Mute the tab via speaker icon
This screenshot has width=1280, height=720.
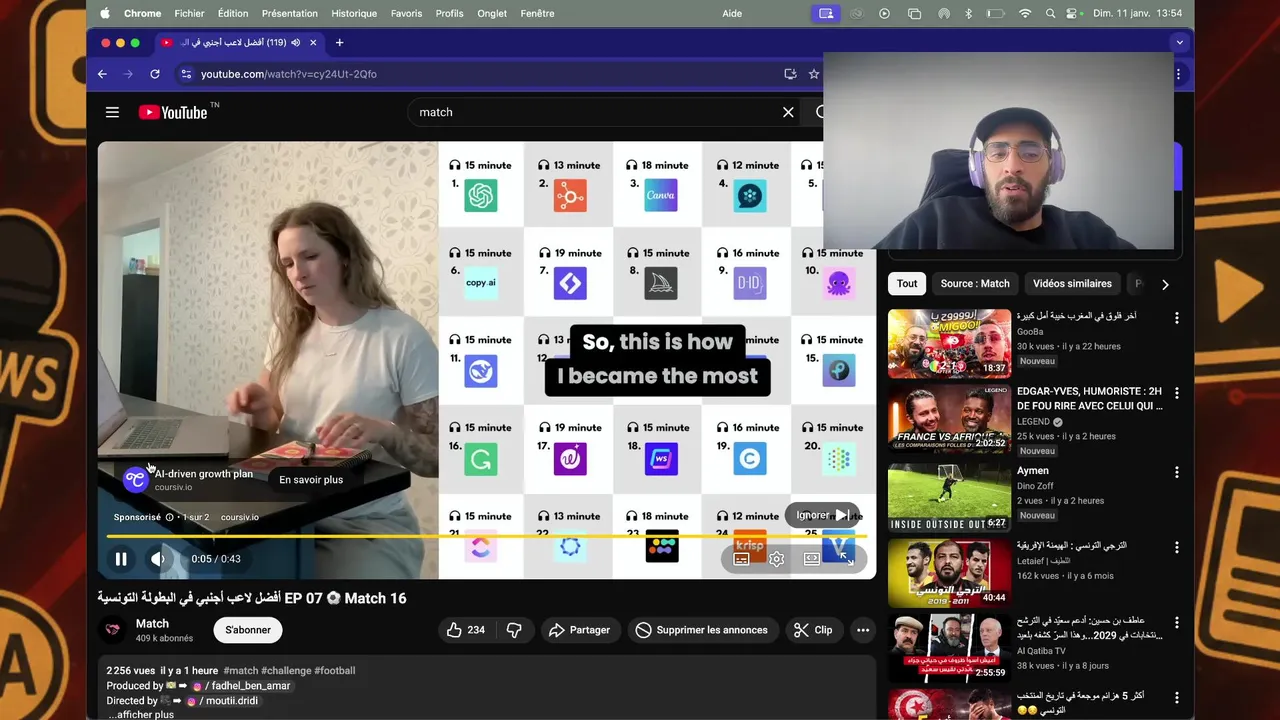point(295,43)
